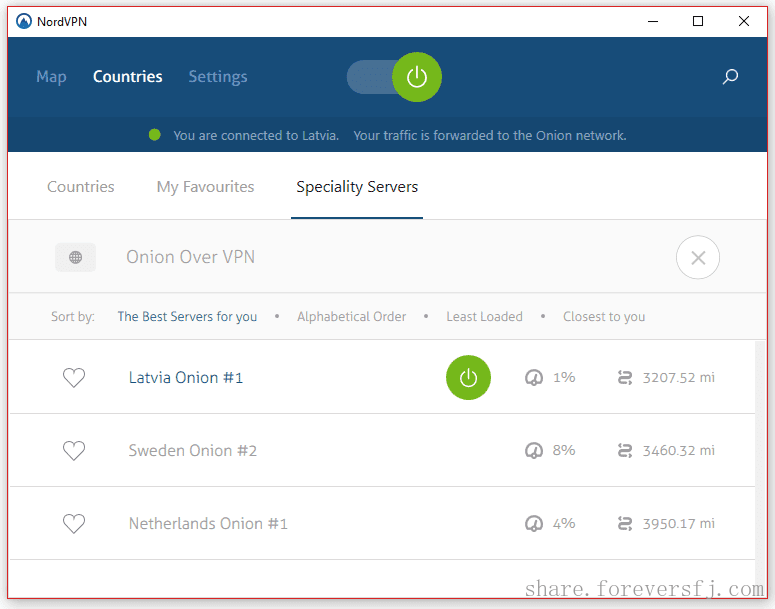
Task: Sort servers by Alphabetical Order
Action: pyautogui.click(x=351, y=317)
